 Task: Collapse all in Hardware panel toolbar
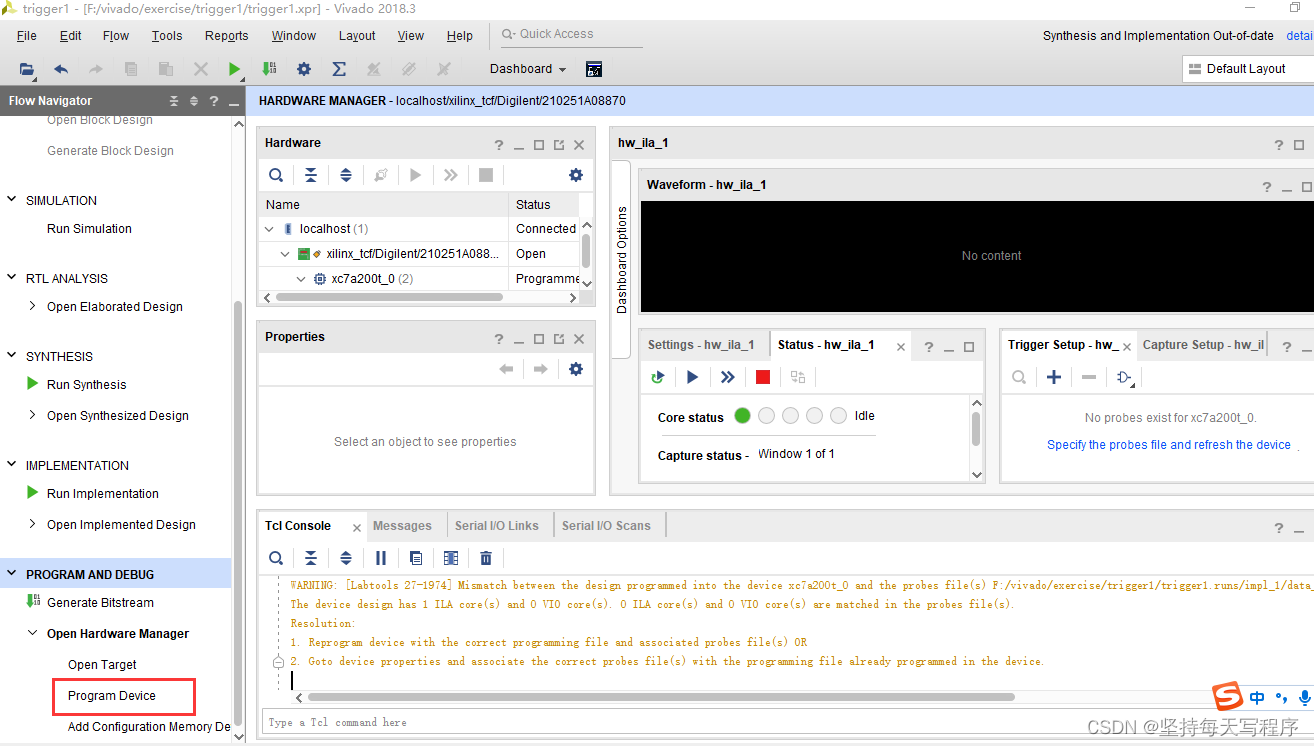point(311,175)
